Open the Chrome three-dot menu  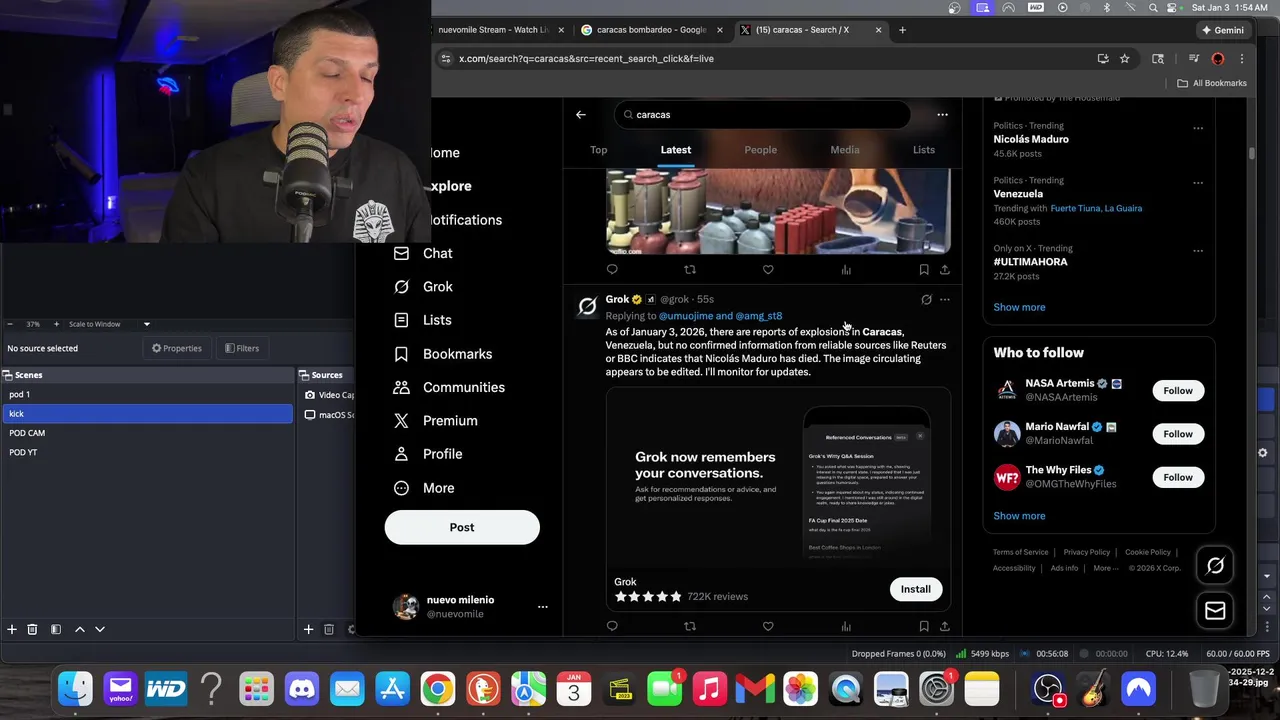1242,59
